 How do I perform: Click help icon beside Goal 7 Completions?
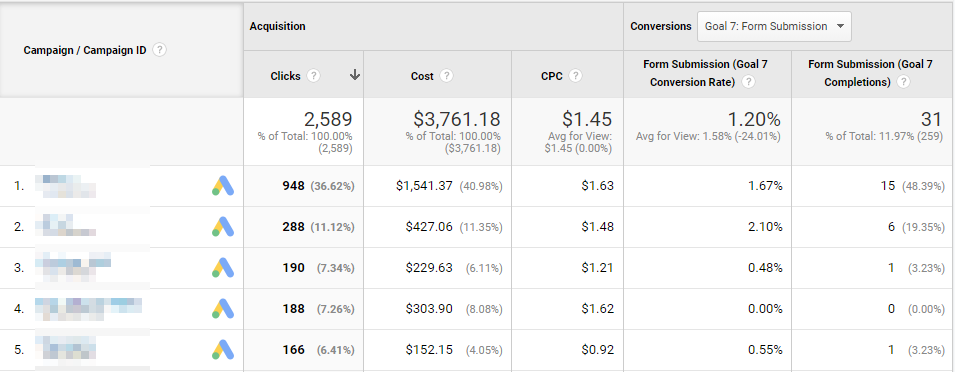pos(903,82)
